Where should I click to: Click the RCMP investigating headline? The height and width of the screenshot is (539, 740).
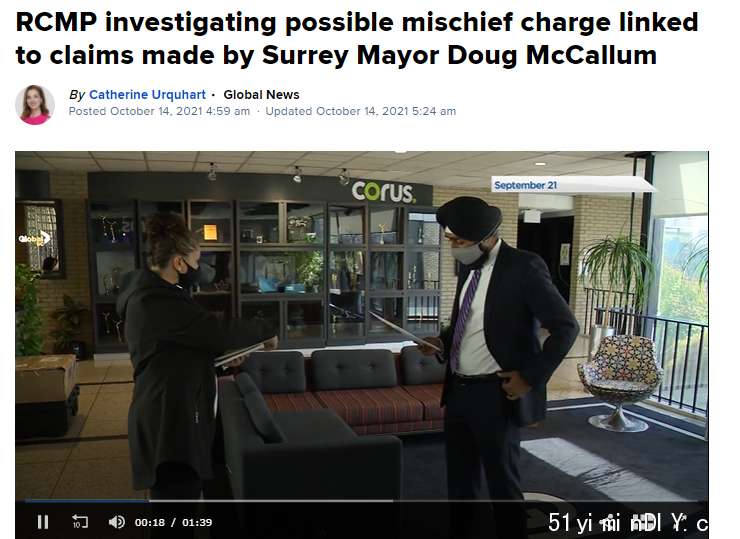click(356, 39)
